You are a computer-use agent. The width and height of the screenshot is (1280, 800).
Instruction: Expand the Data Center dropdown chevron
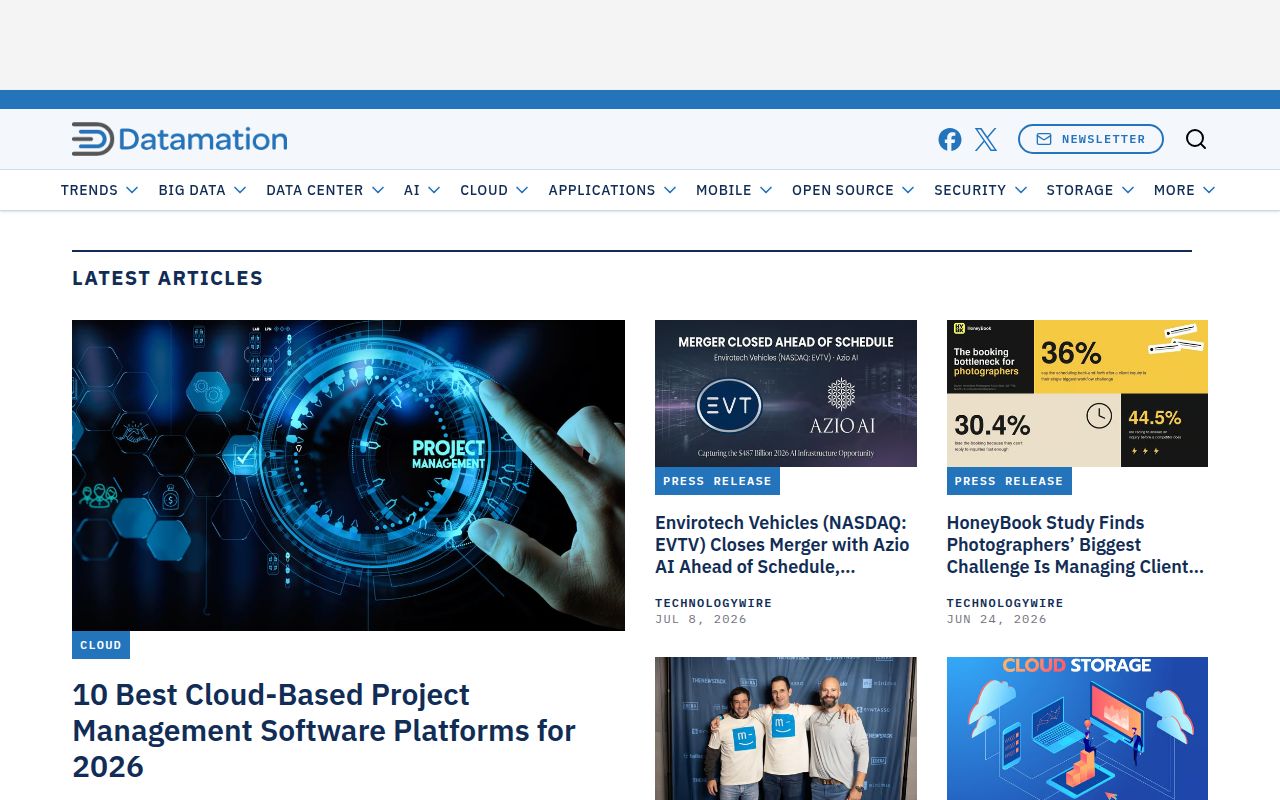coord(378,190)
